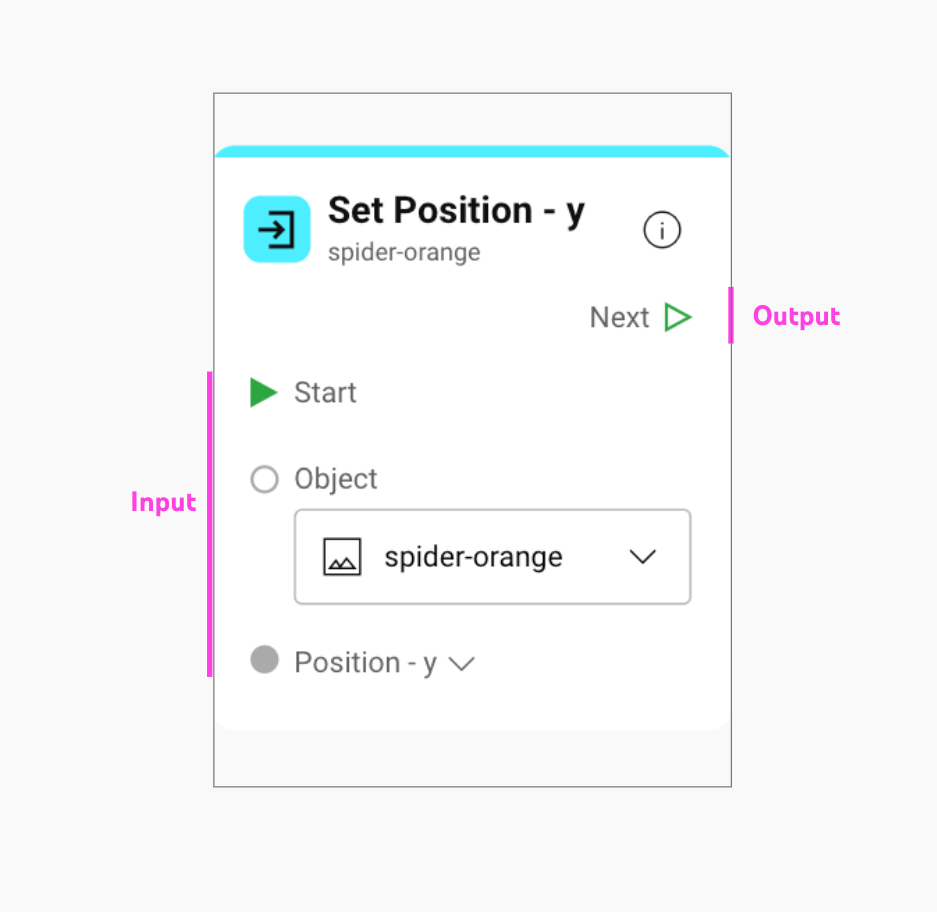Click the image icon inside spider-orange dropdown
Viewport: 937px width, 912px height.
(342, 557)
